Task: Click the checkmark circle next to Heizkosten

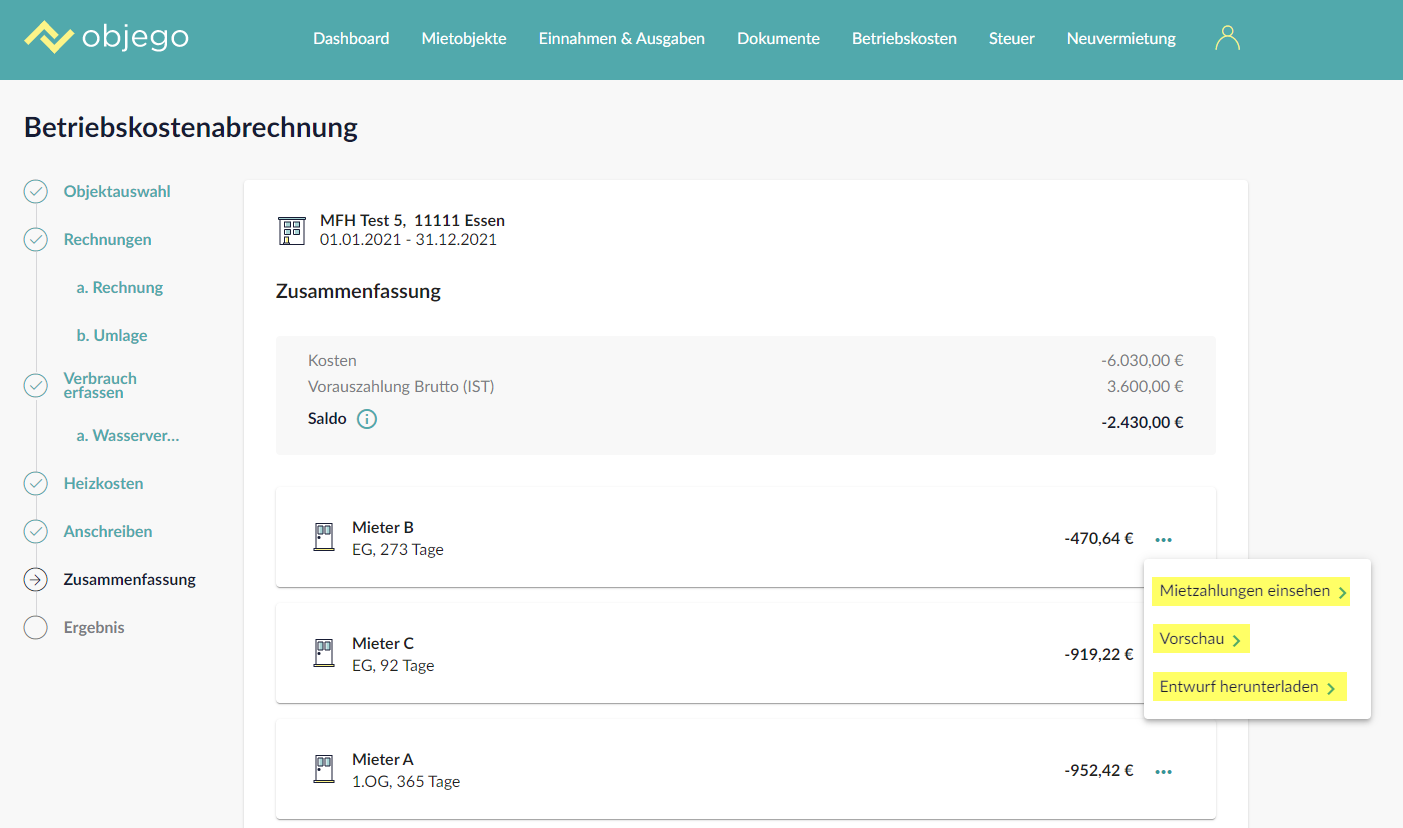Action: 36,484
